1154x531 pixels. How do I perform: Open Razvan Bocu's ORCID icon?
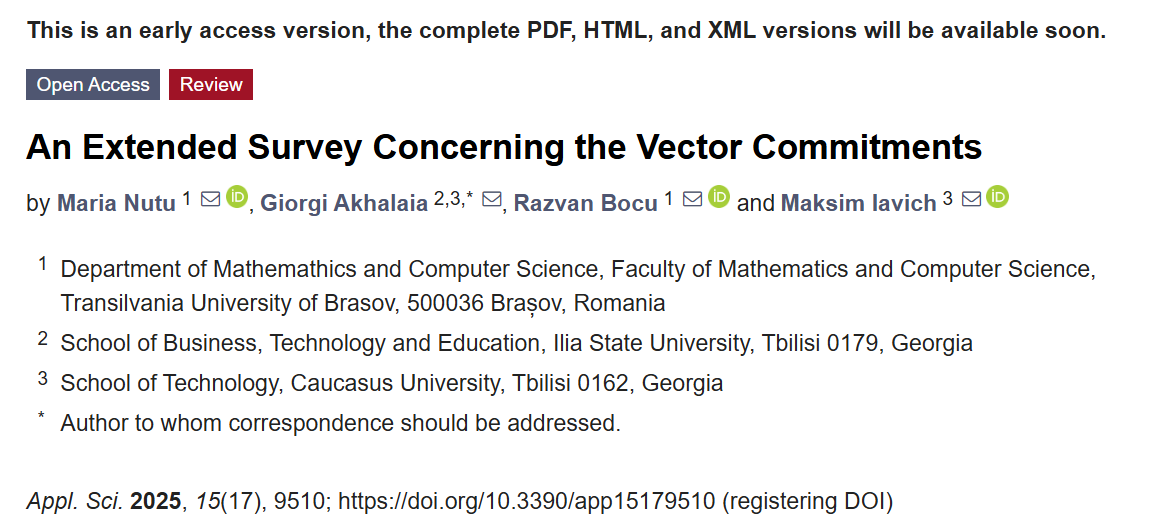pyautogui.click(x=719, y=197)
